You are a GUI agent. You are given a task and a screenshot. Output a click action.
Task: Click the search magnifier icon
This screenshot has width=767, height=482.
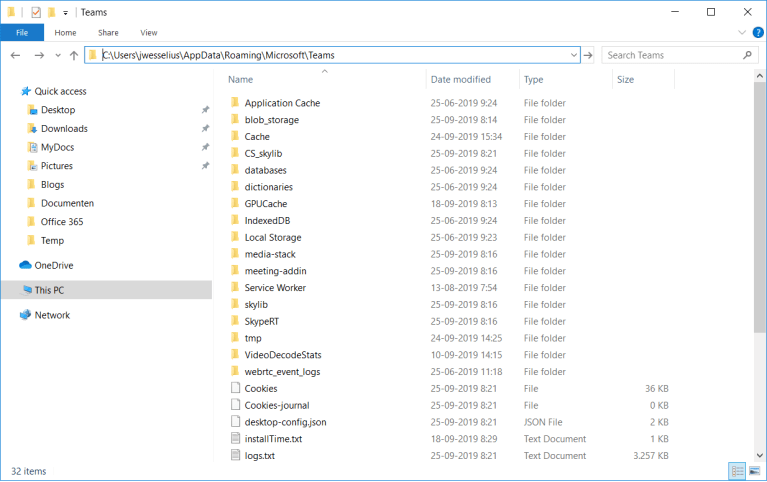pos(748,55)
